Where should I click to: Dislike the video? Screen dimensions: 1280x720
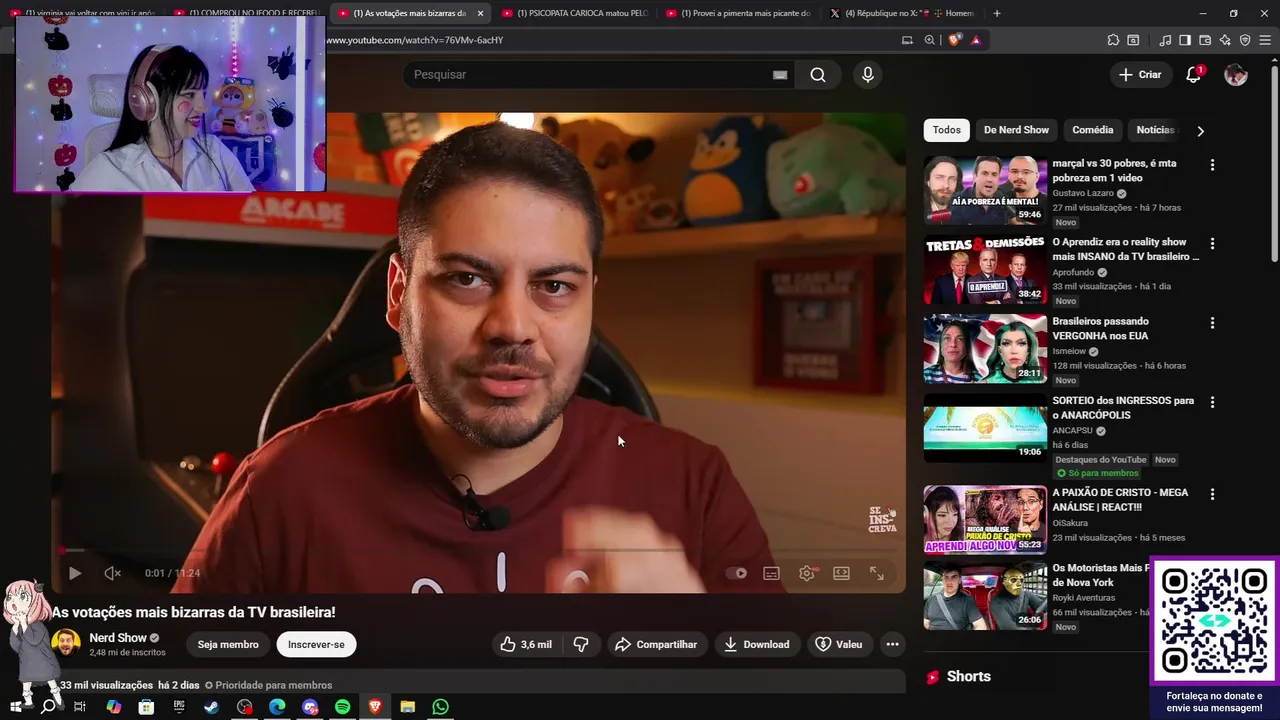pos(581,644)
